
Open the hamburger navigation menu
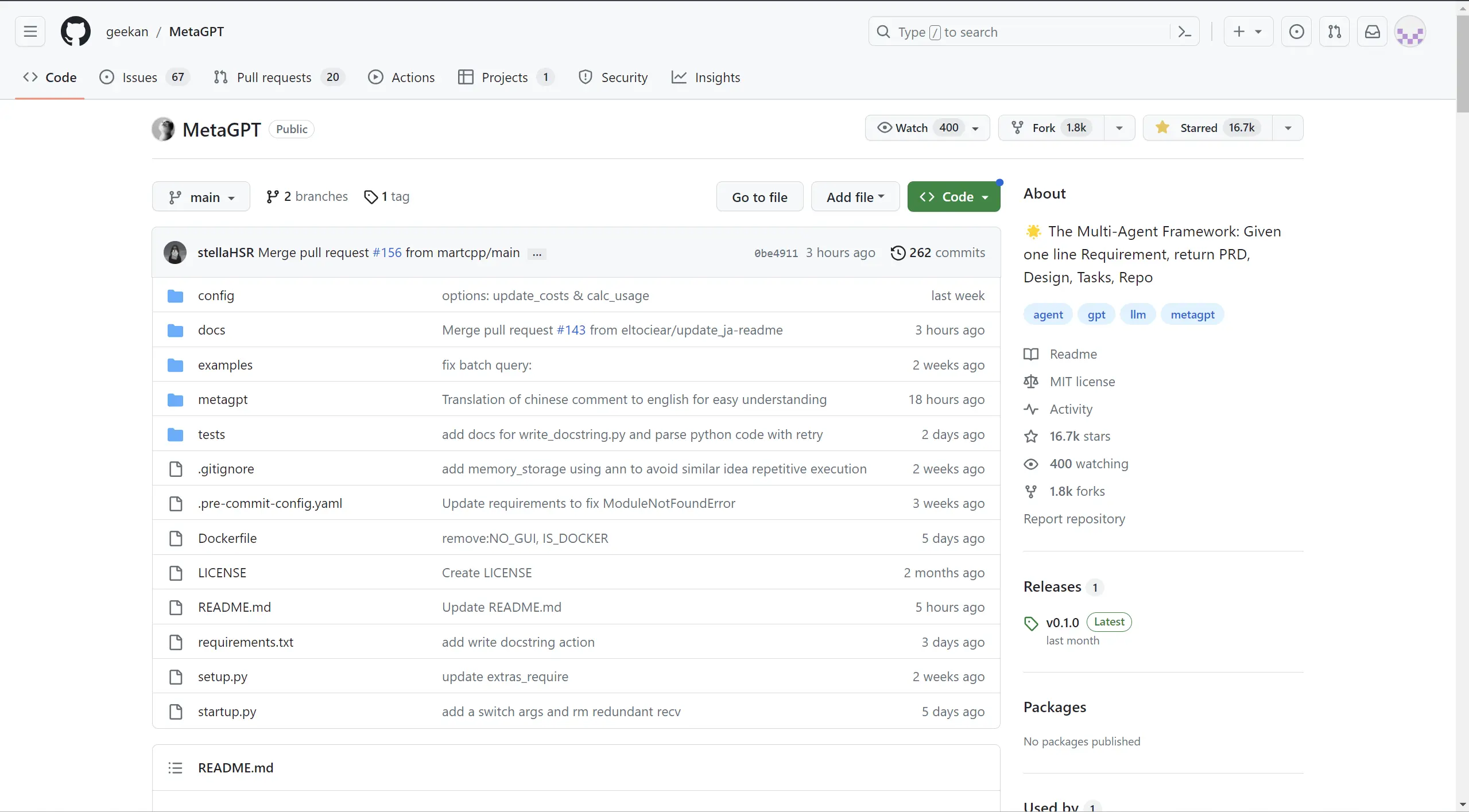click(30, 32)
